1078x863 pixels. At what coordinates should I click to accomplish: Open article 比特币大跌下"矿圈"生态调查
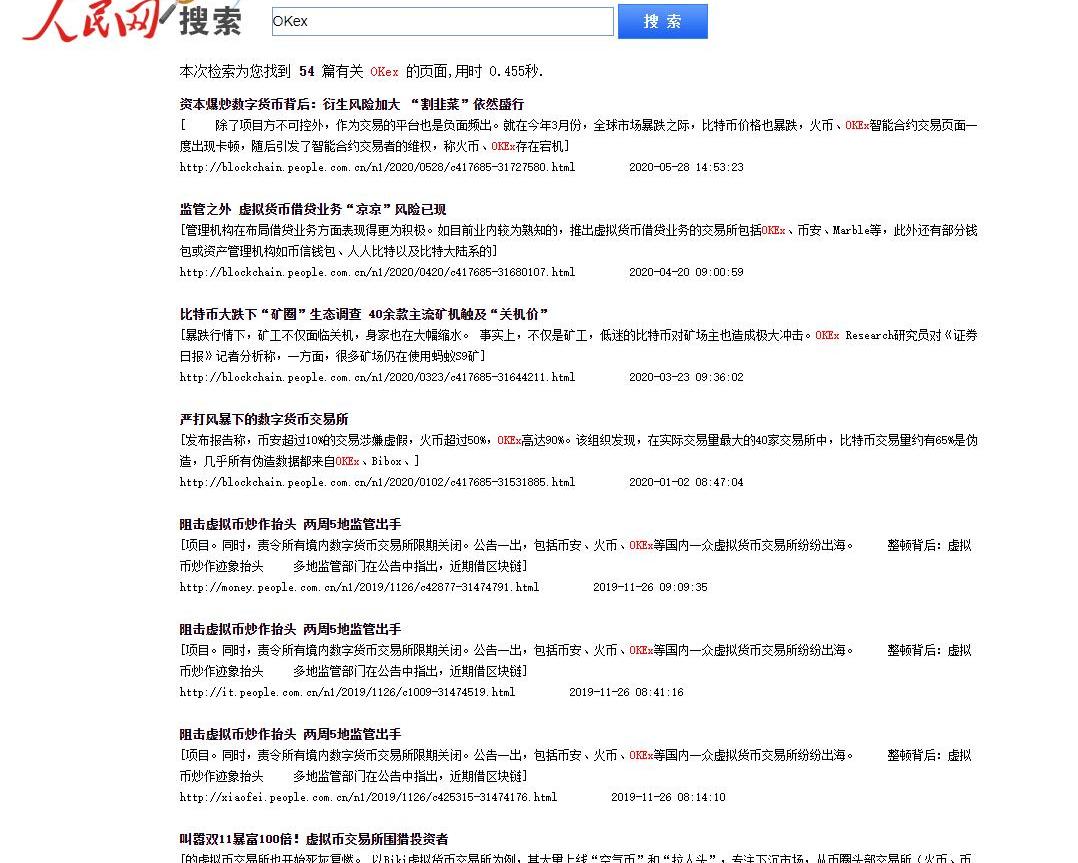(364, 314)
